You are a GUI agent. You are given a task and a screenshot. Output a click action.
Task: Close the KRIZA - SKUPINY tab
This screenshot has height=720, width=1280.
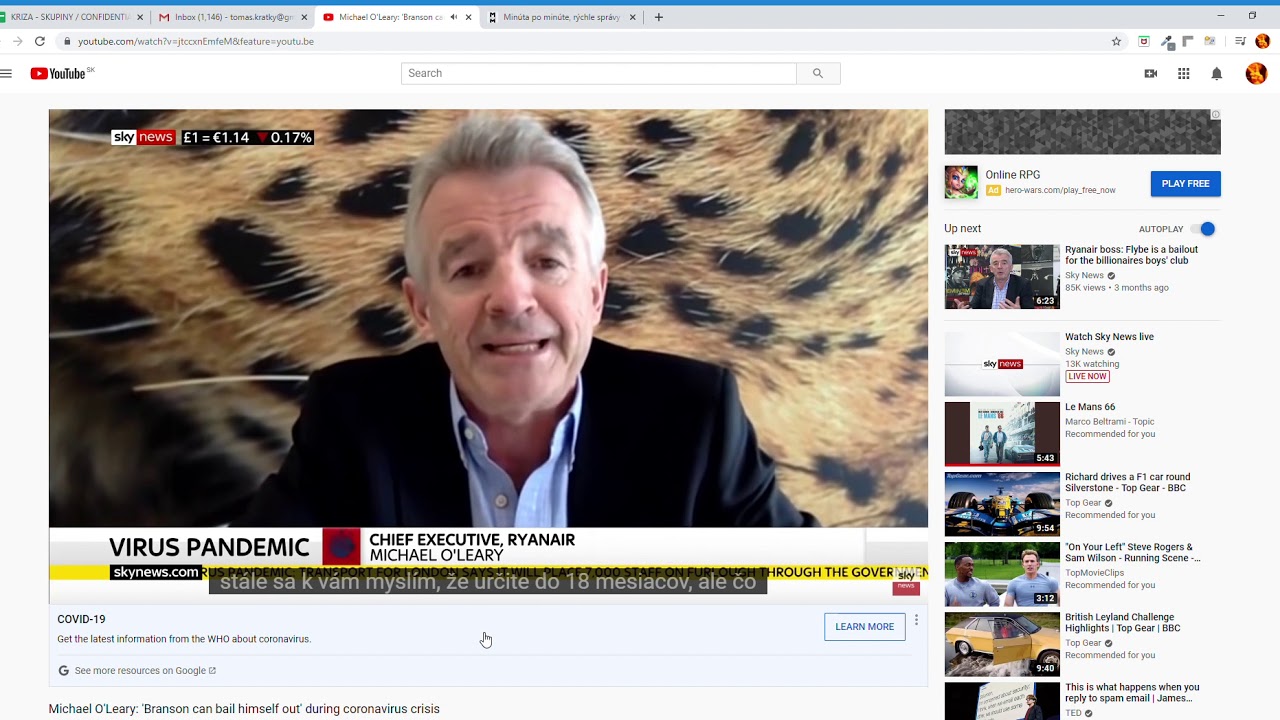pyautogui.click(x=140, y=17)
